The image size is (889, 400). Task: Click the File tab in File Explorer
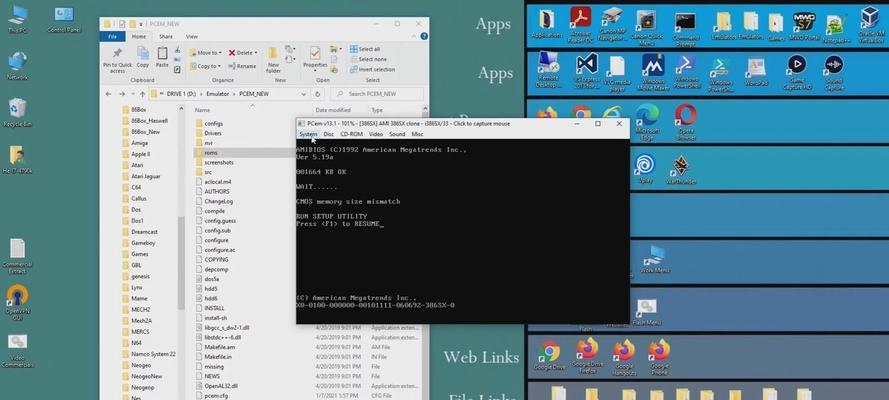tap(112, 36)
